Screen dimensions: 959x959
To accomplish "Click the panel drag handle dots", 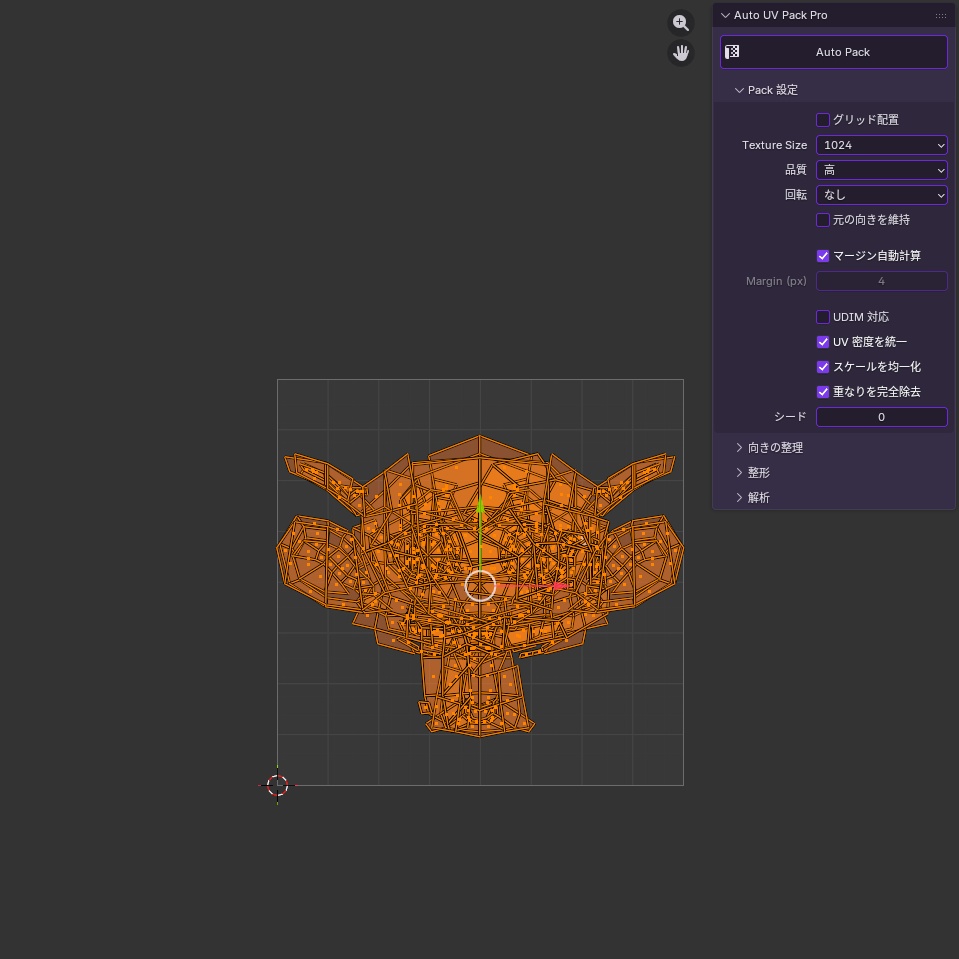I will click(x=941, y=16).
